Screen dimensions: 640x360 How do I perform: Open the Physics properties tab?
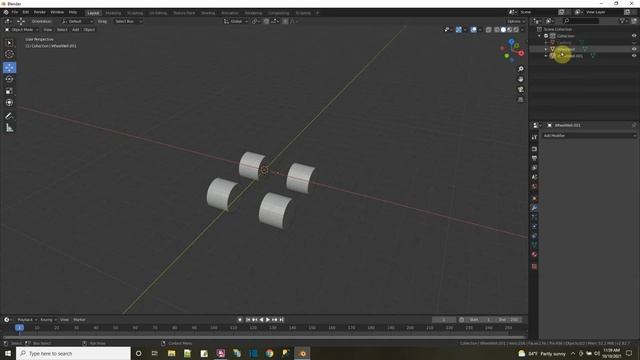(x=534, y=227)
